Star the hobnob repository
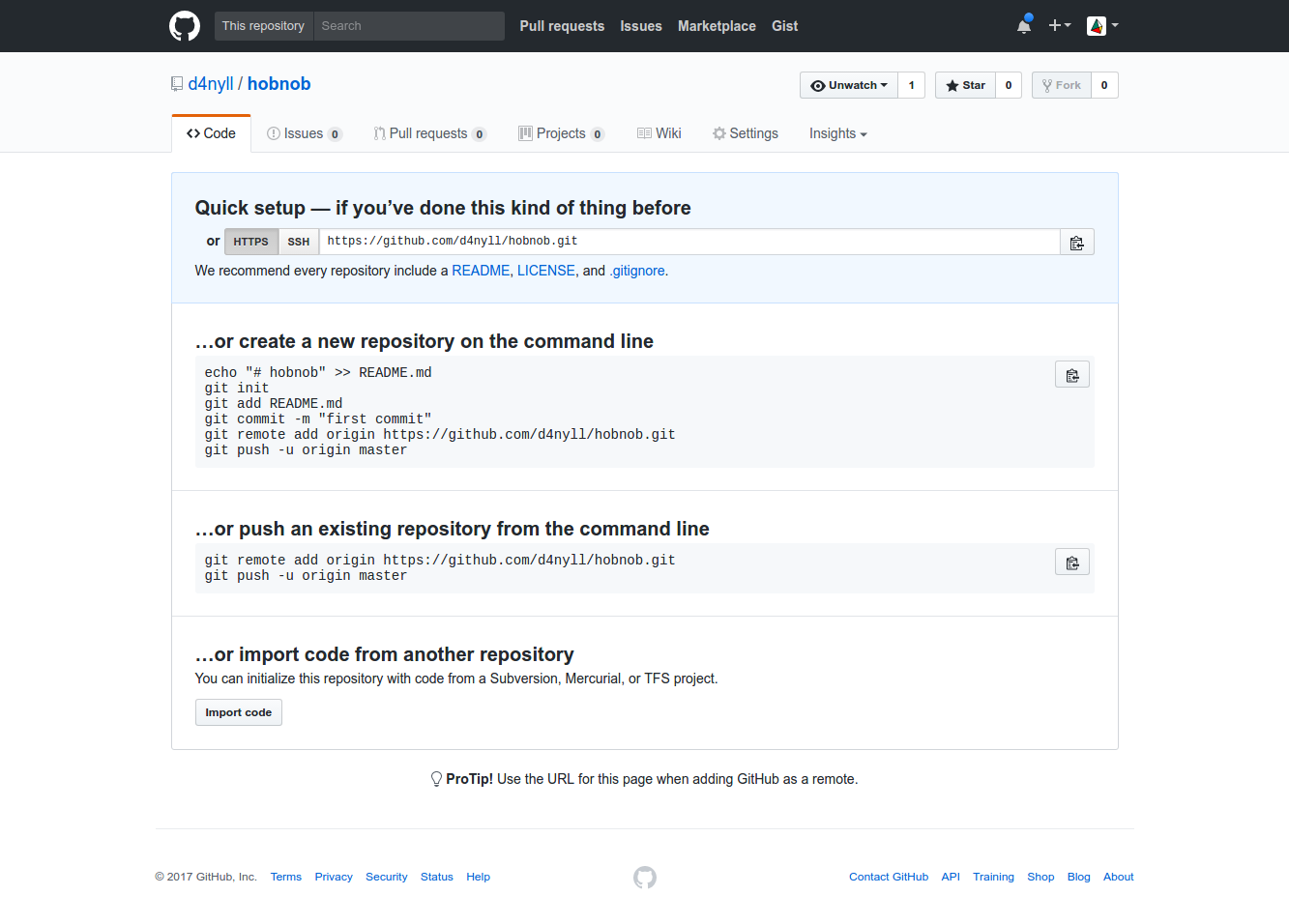This screenshot has height=924, width=1289. coord(965,86)
